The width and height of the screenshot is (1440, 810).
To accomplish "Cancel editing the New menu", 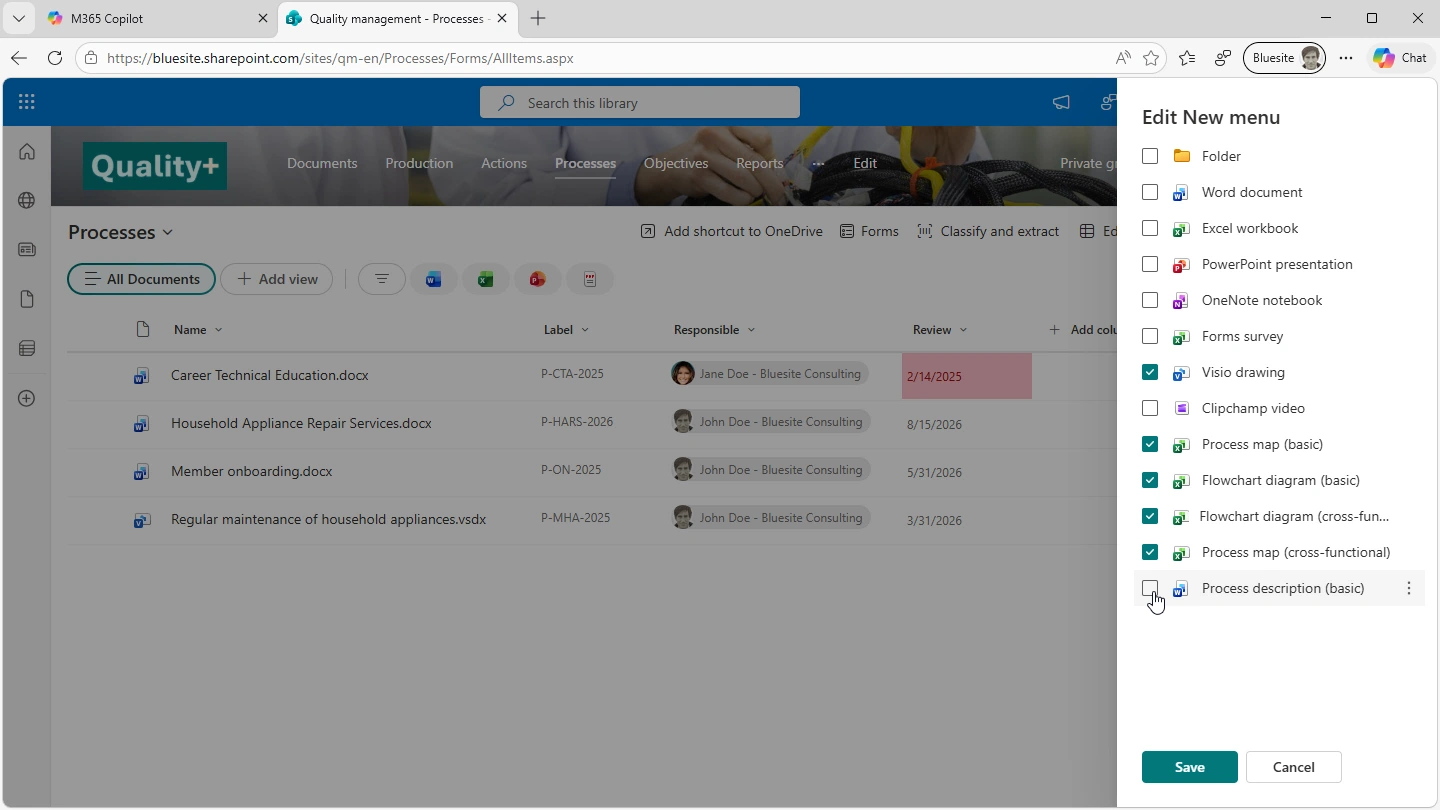I will (x=1293, y=767).
